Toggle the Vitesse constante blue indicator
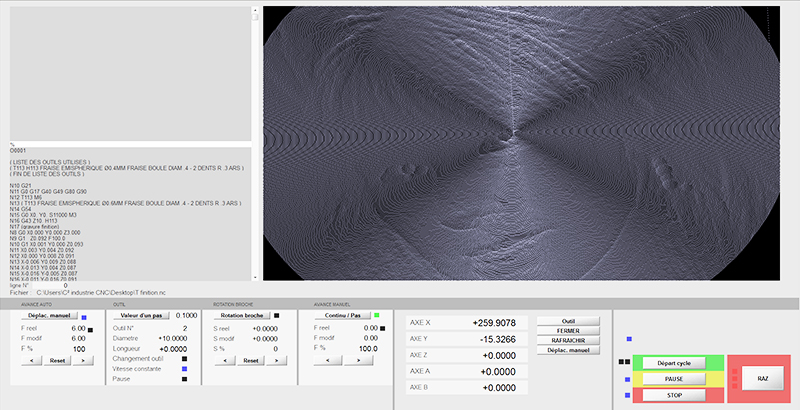 pos(184,369)
